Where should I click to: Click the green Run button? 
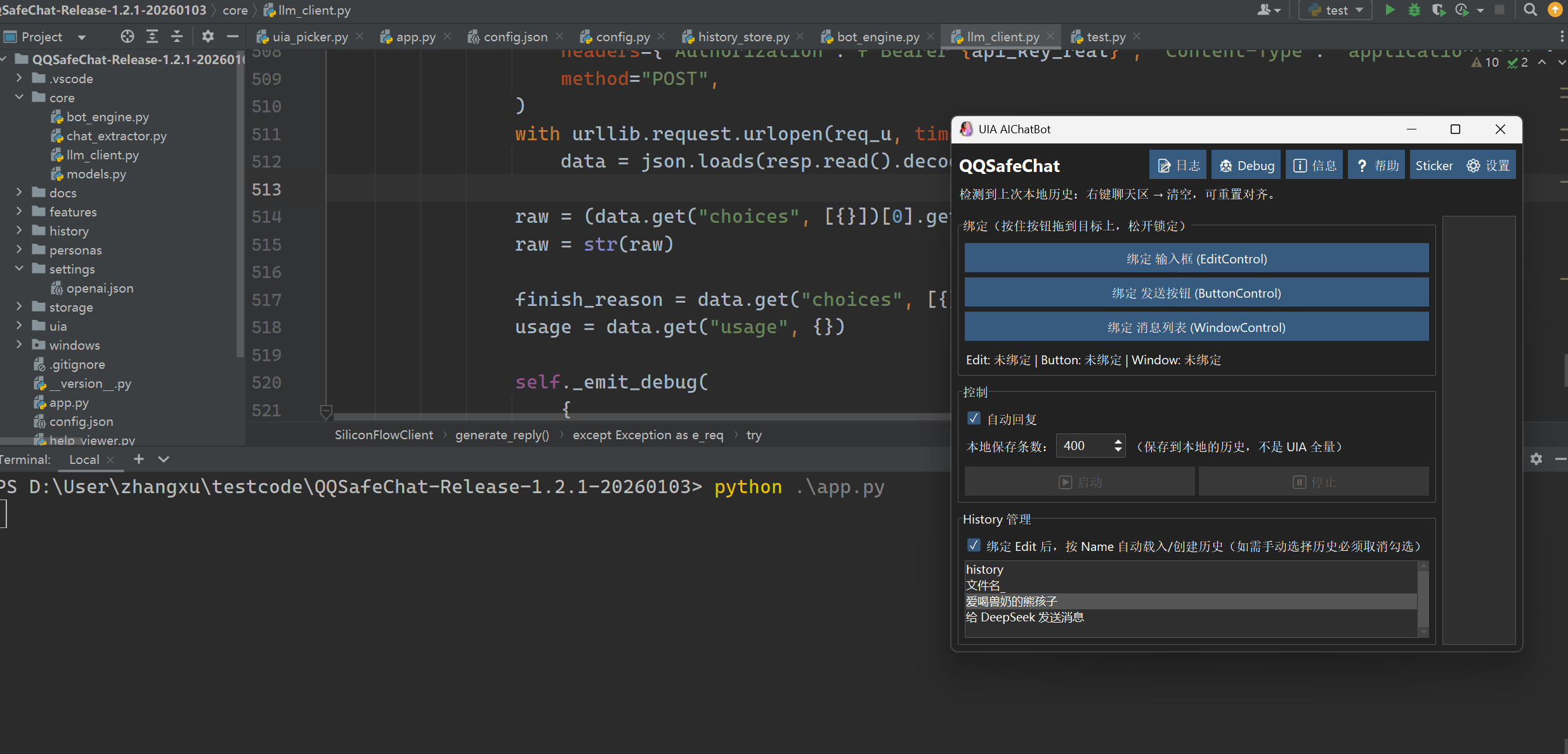click(1390, 10)
